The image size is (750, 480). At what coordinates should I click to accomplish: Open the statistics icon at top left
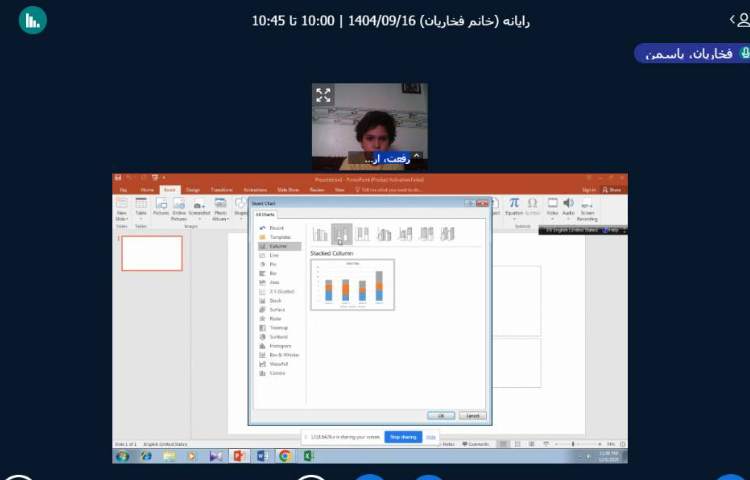click(33, 19)
